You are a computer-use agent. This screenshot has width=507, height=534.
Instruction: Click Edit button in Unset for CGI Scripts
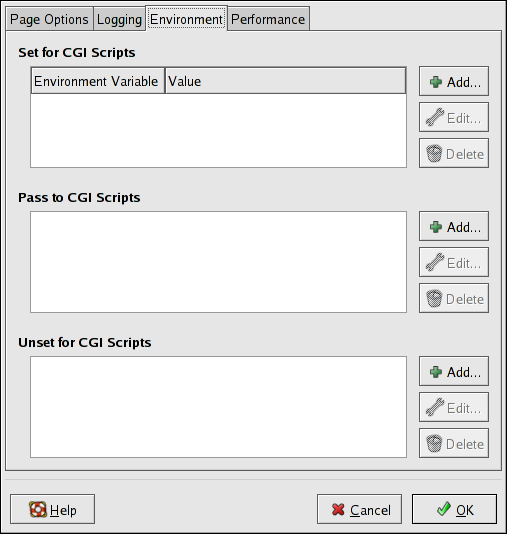point(454,407)
